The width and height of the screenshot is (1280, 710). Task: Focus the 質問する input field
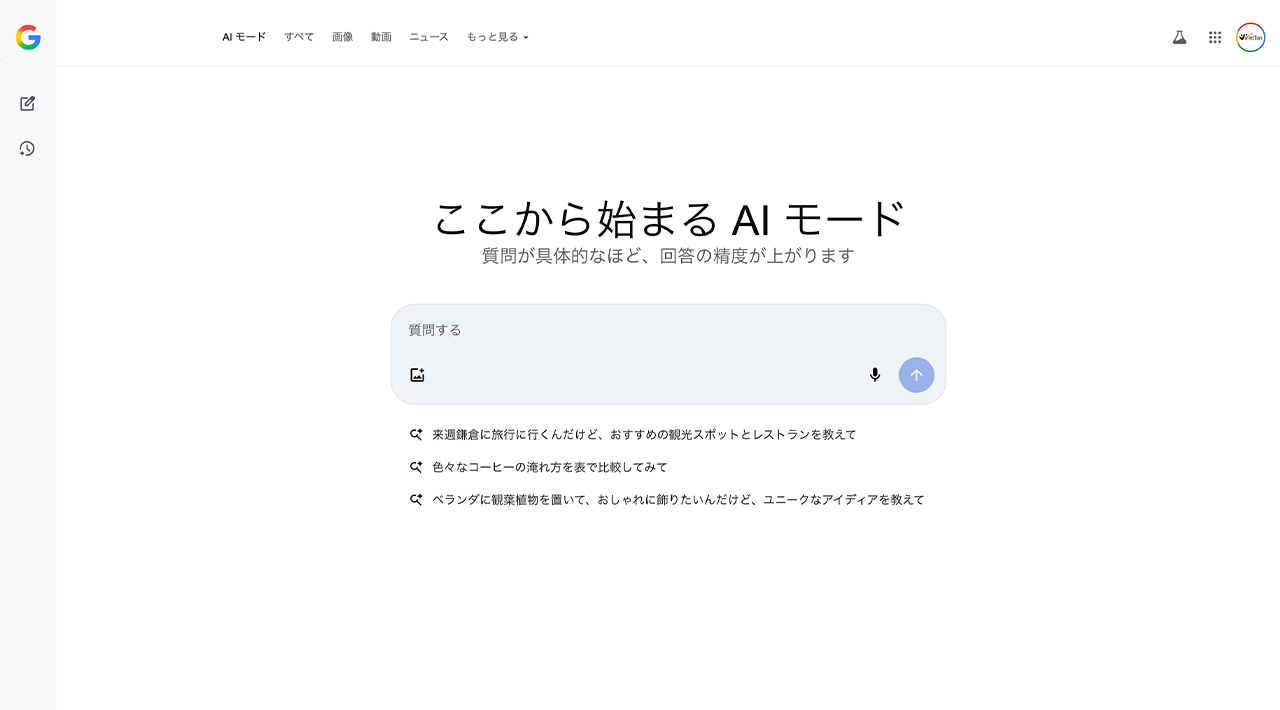pos(668,330)
